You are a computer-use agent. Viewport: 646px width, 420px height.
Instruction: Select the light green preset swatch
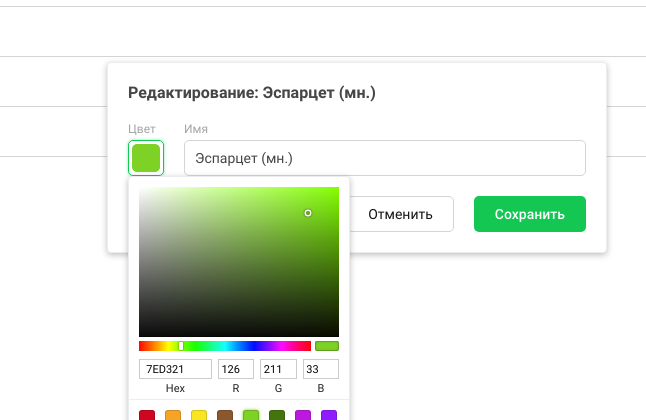(251, 415)
